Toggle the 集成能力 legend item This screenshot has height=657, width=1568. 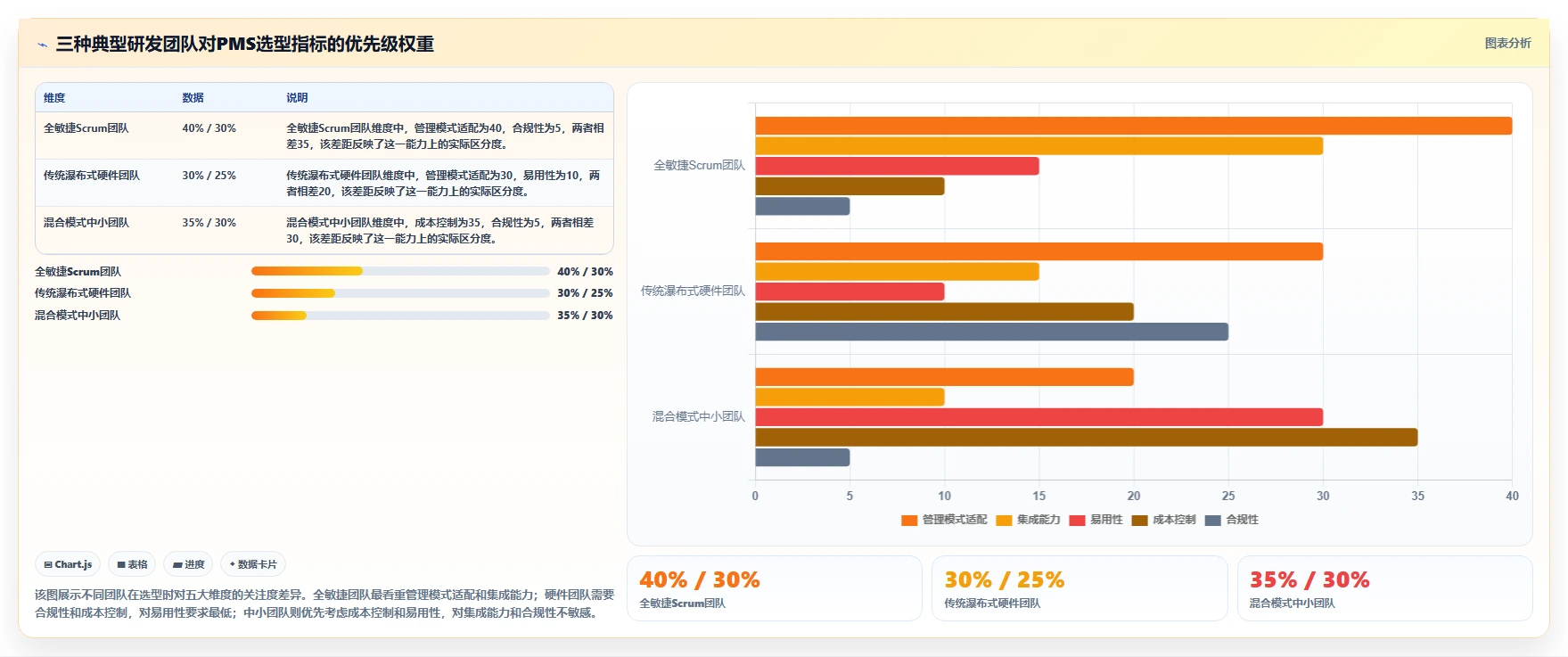tap(1028, 520)
